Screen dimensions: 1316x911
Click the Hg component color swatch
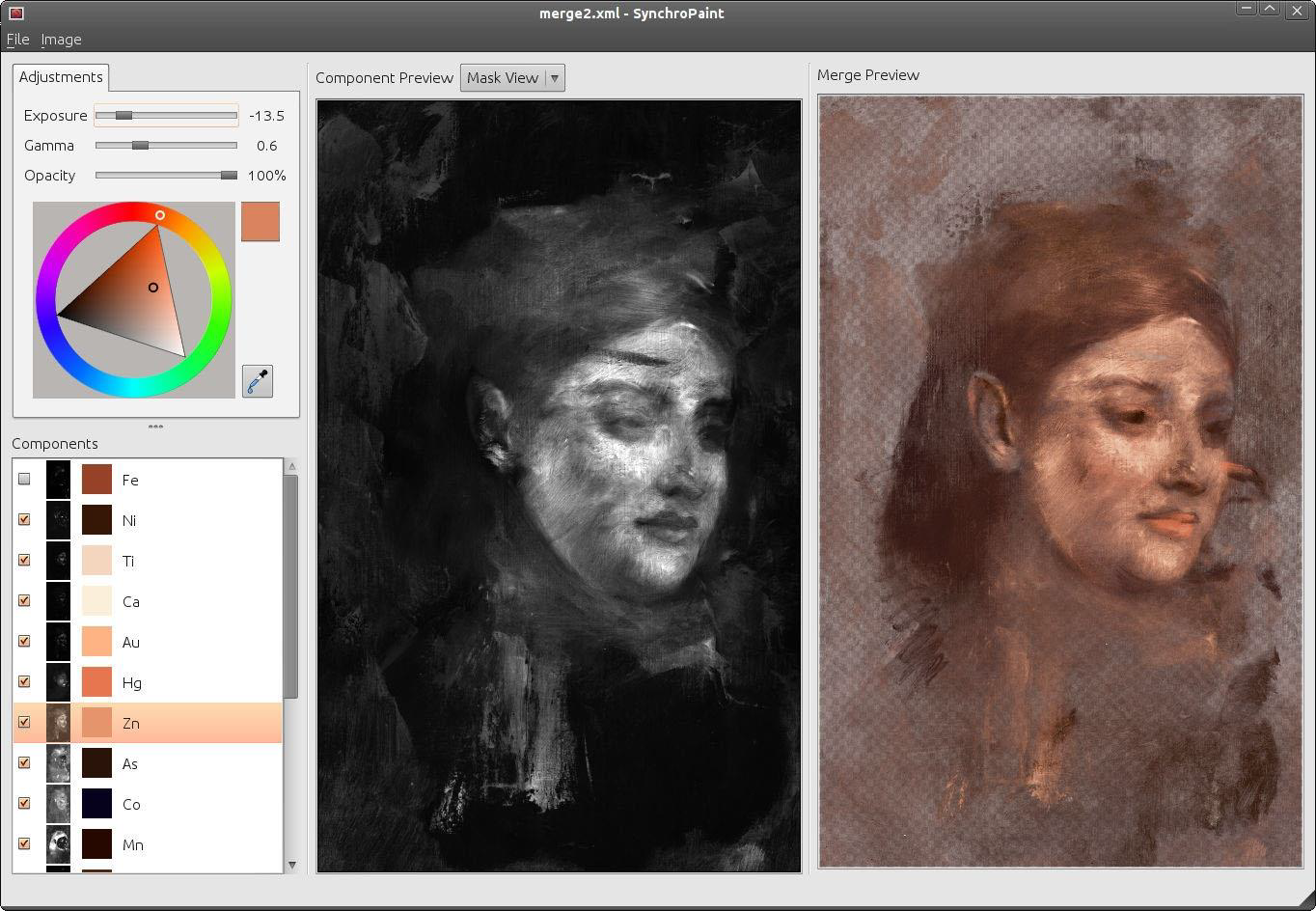[x=96, y=681]
